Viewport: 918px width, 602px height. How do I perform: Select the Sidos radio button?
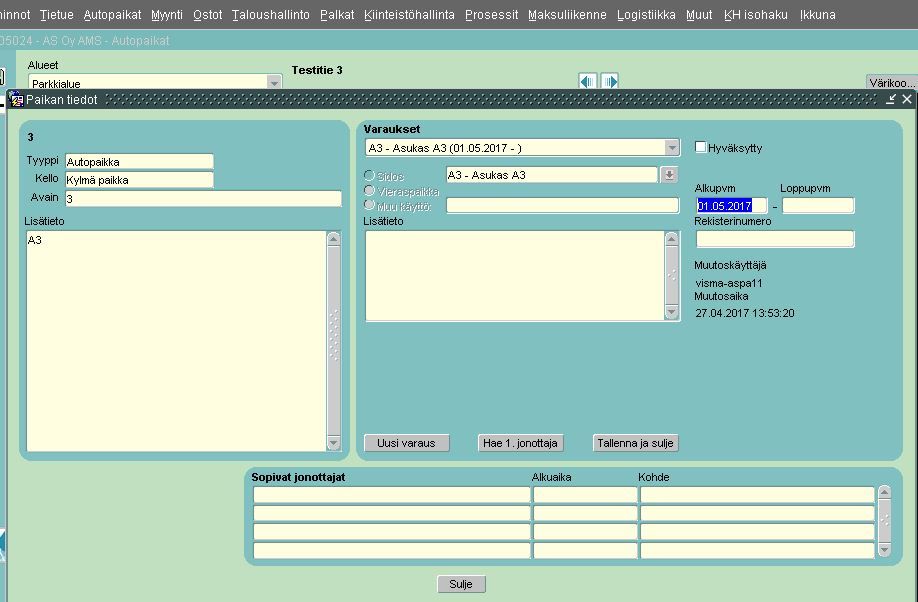tap(369, 175)
